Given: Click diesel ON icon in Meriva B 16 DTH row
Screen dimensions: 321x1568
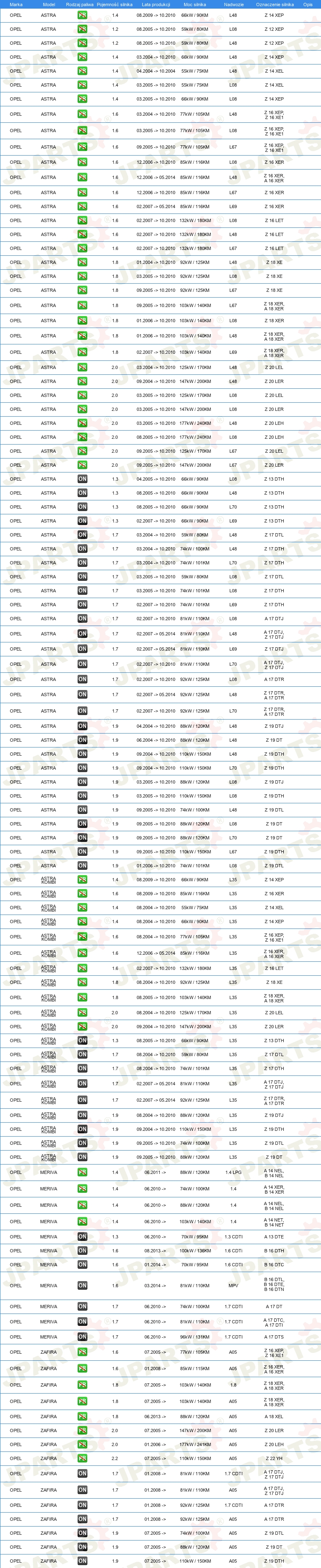Looking at the screenshot, I should click(x=82, y=1251).
